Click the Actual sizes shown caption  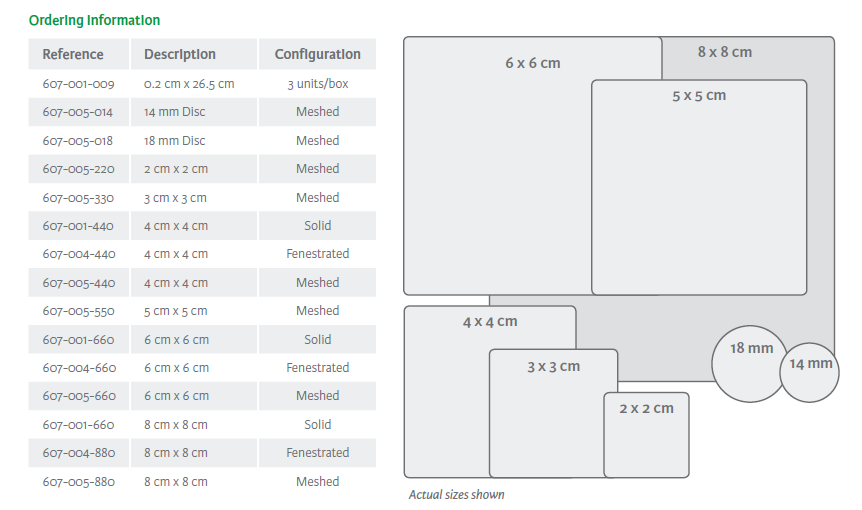pos(456,495)
